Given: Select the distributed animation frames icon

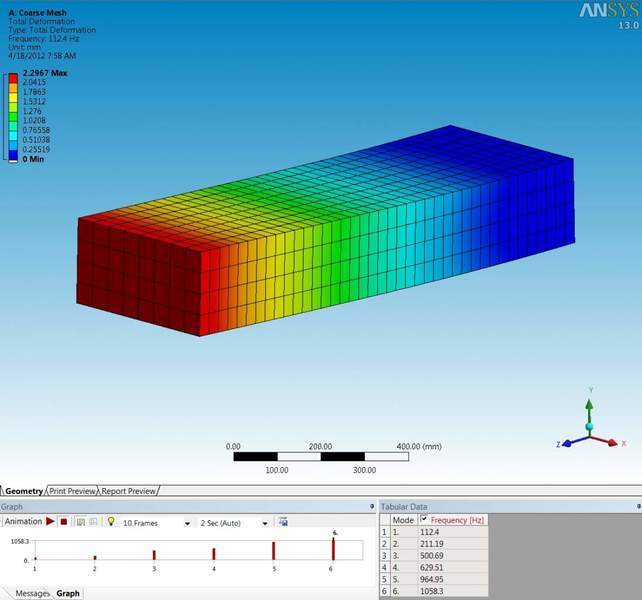Looking at the screenshot, I should [x=81, y=522].
